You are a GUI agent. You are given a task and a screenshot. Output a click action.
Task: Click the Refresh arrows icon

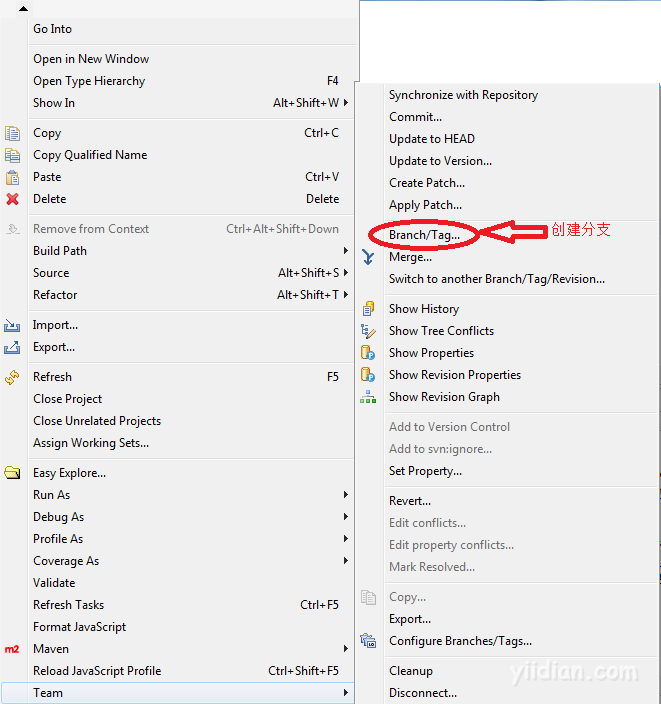point(12,377)
